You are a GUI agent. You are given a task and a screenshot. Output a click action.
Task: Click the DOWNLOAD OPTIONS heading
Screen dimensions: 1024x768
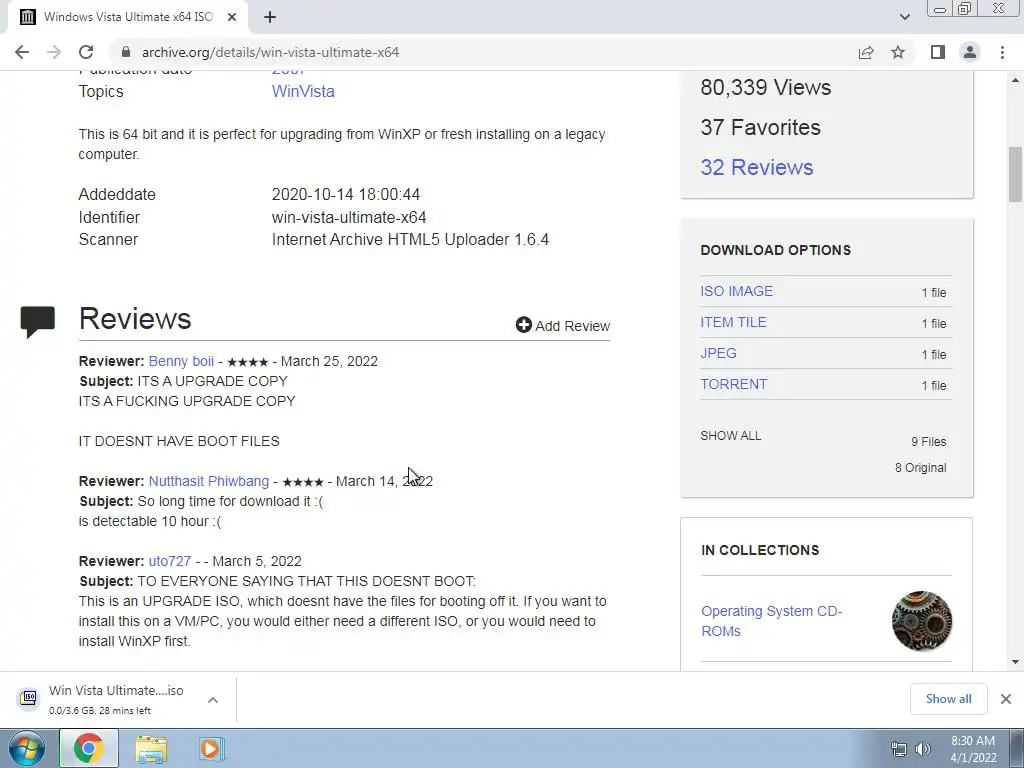coord(775,250)
